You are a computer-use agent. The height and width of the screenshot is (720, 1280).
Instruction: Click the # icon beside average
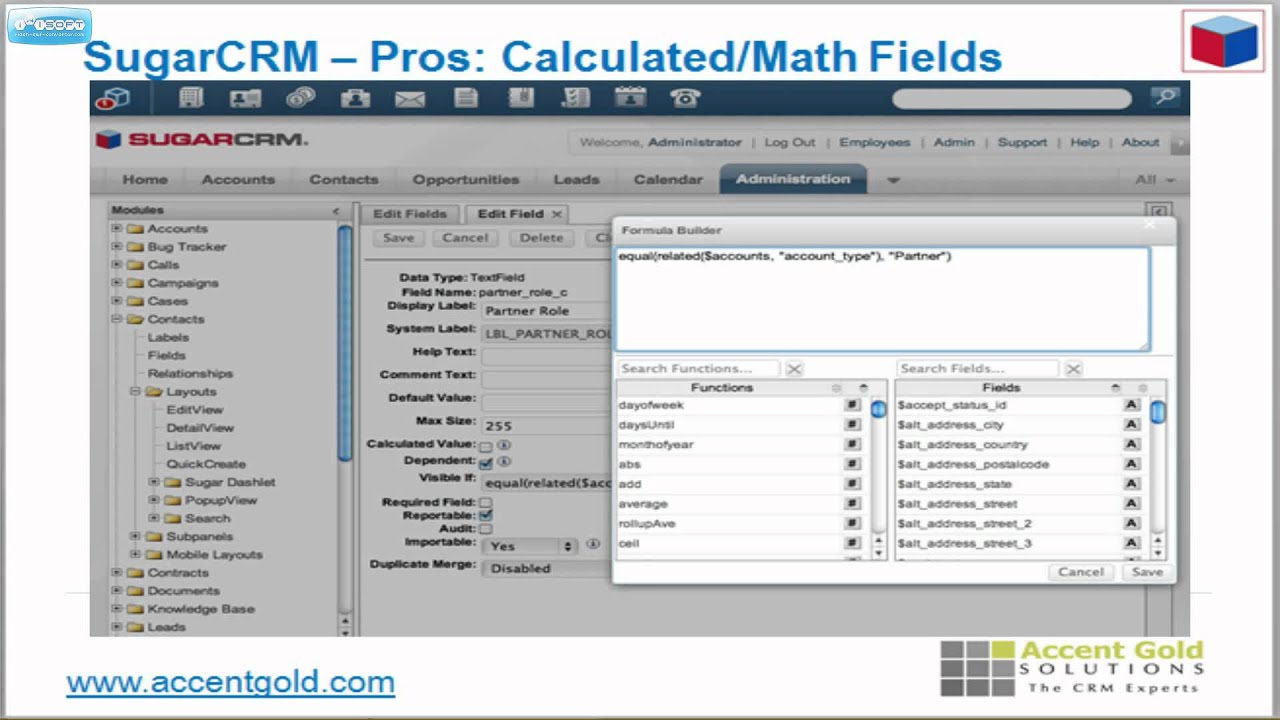tap(852, 504)
